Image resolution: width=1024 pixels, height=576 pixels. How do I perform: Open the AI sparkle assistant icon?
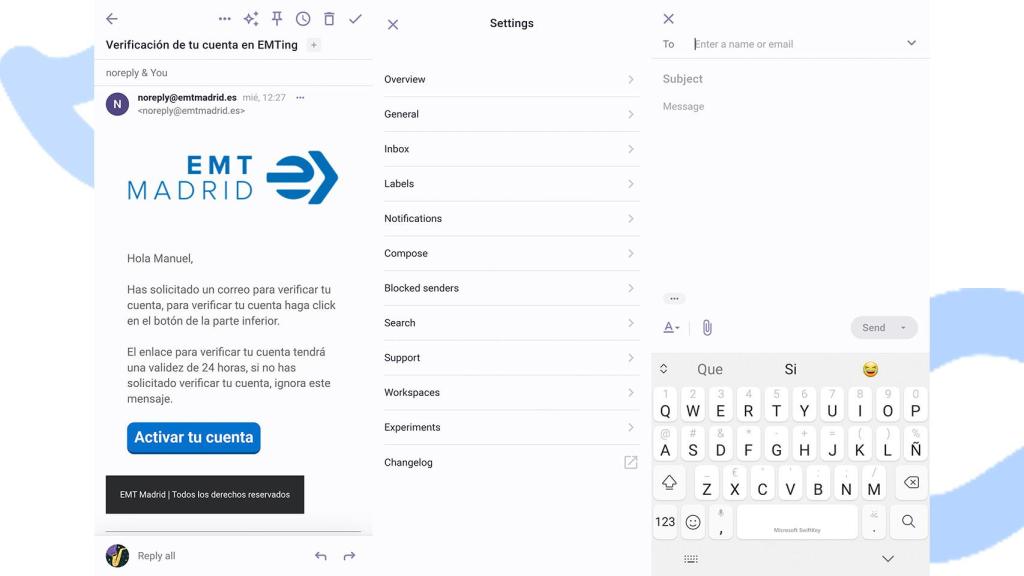[x=251, y=19]
